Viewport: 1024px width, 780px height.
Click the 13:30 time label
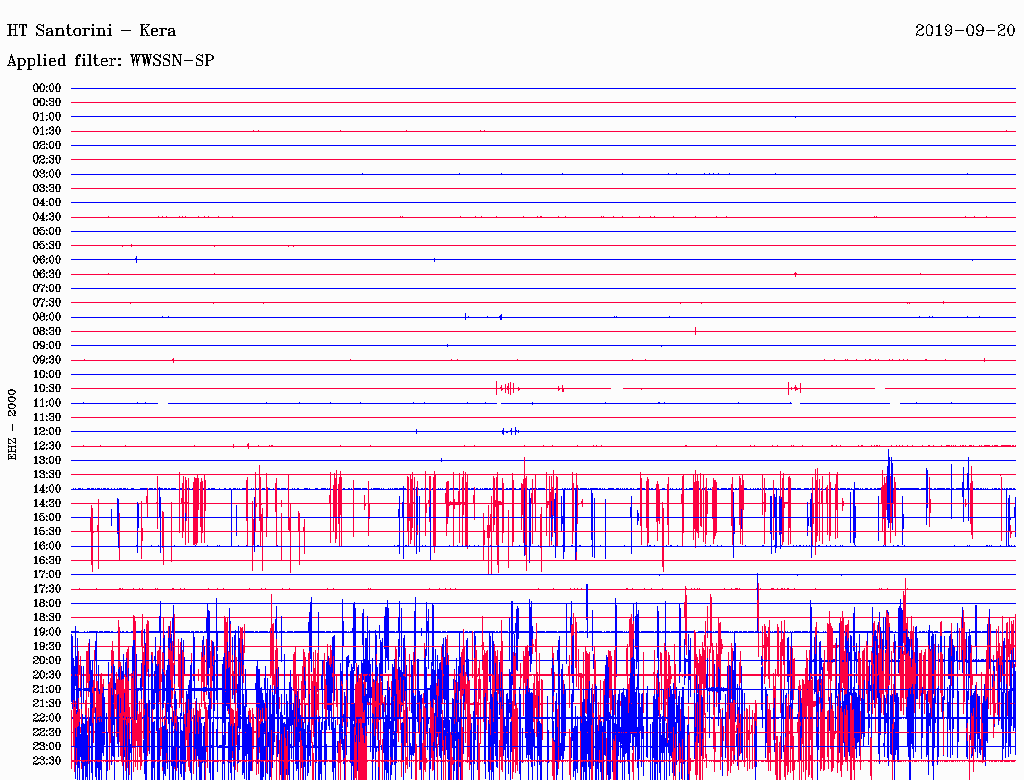click(47, 474)
